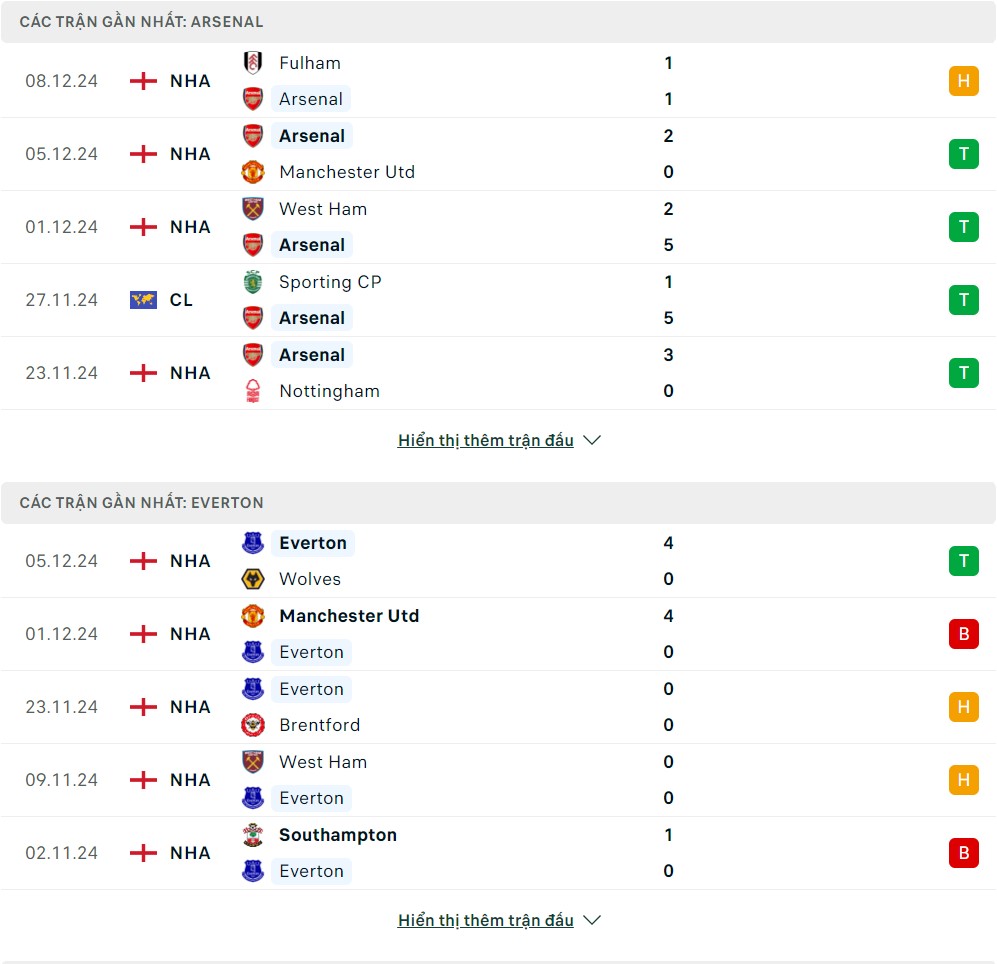This screenshot has height=964, width=997.
Task: Click the Champions League competition icon
Action: [x=144, y=300]
